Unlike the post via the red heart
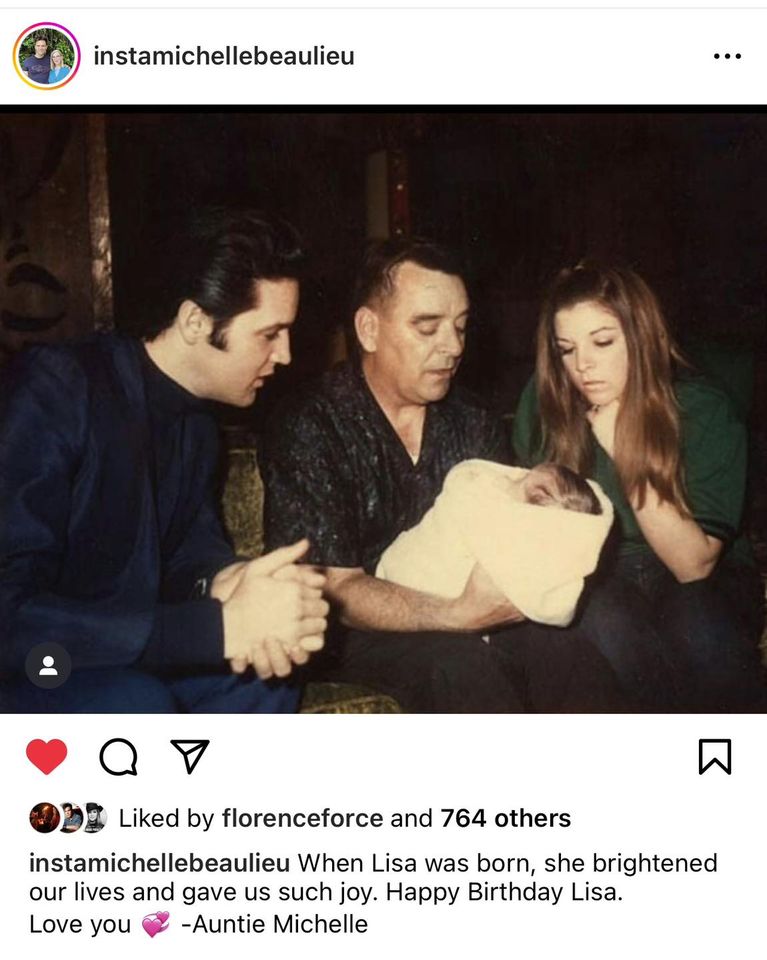 click(47, 757)
